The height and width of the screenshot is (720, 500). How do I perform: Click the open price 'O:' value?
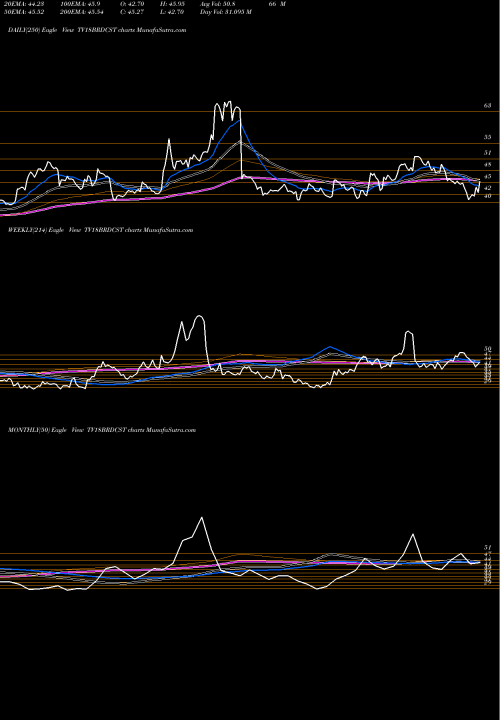click(x=131, y=4)
